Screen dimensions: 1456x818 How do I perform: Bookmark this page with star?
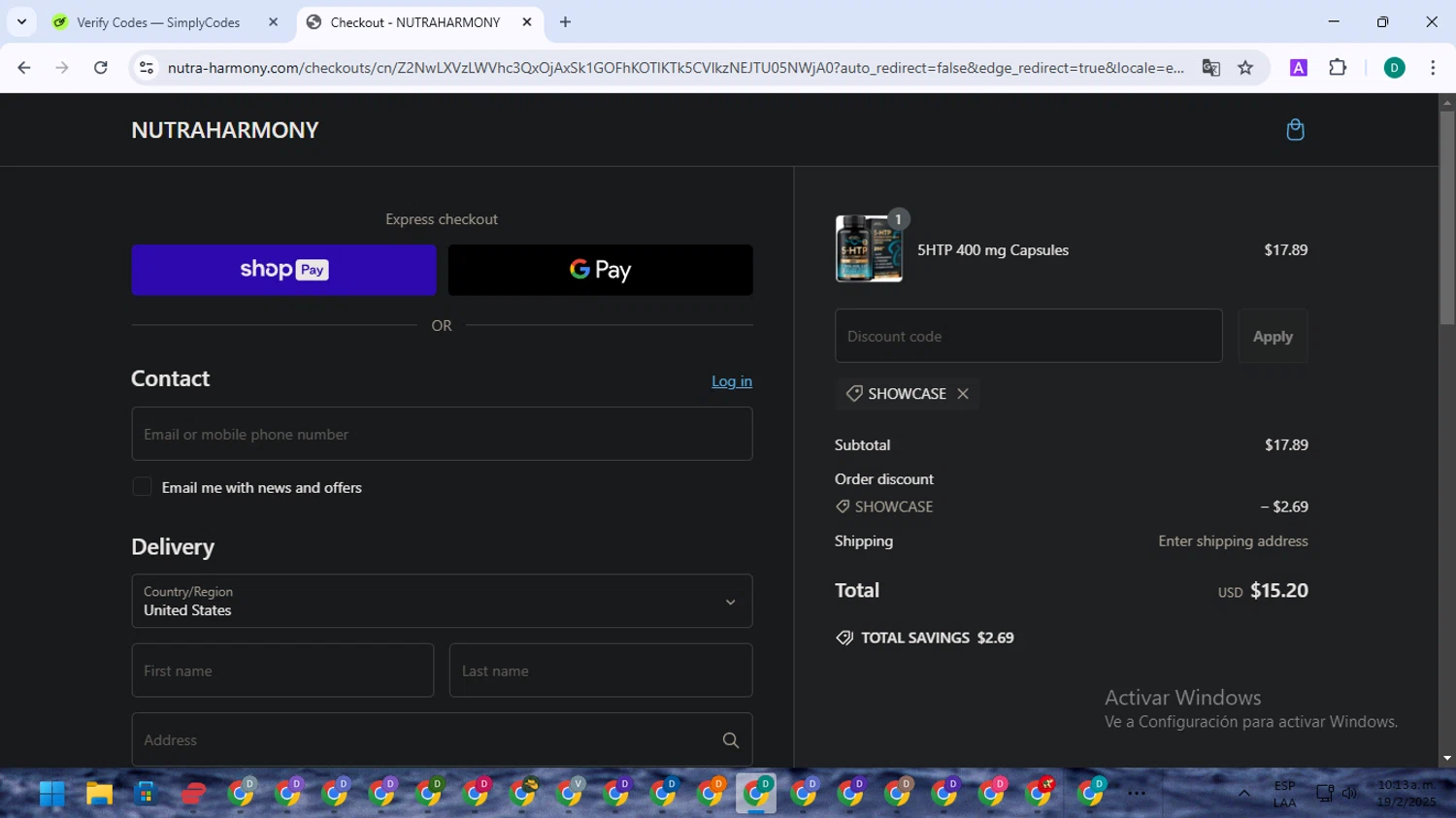pyautogui.click(x=1245, y=68)
